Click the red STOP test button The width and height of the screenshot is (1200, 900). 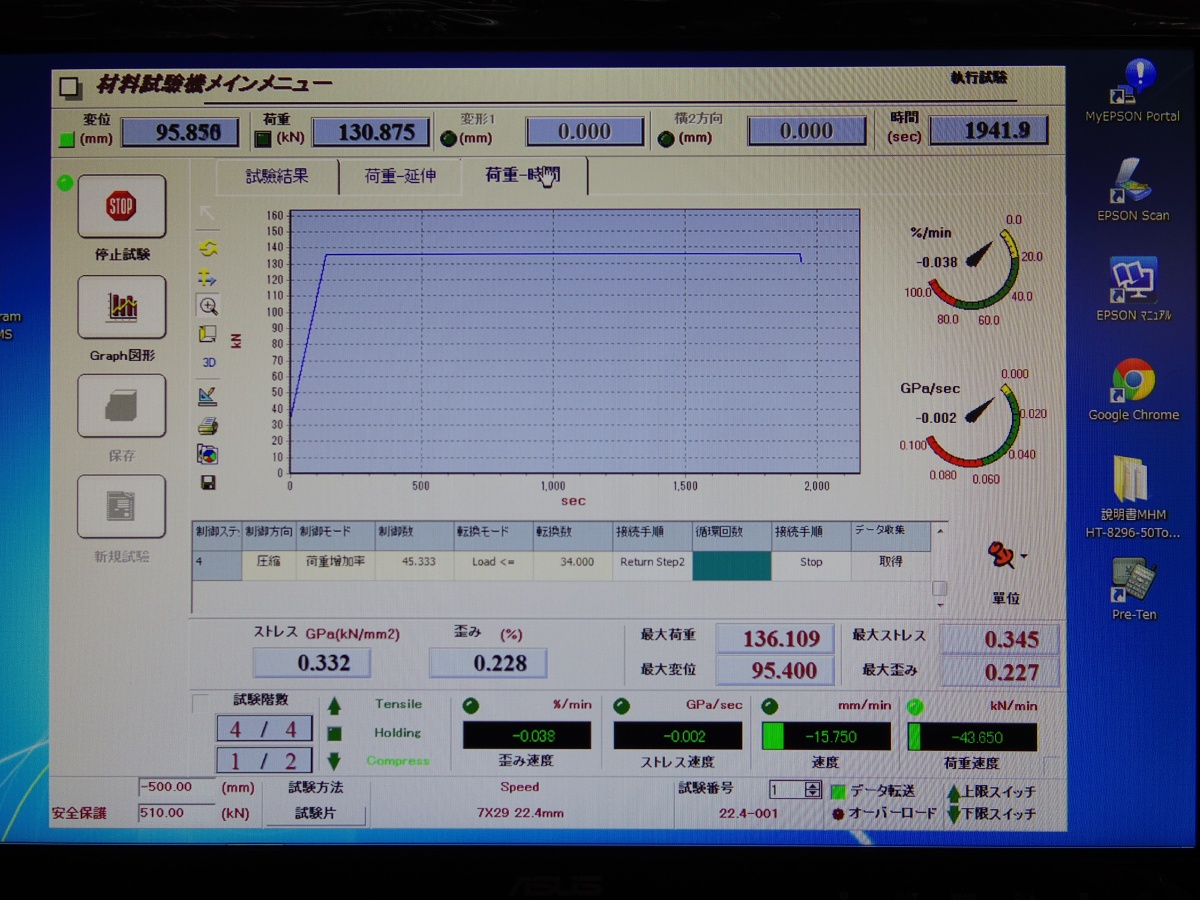(121, 207)
